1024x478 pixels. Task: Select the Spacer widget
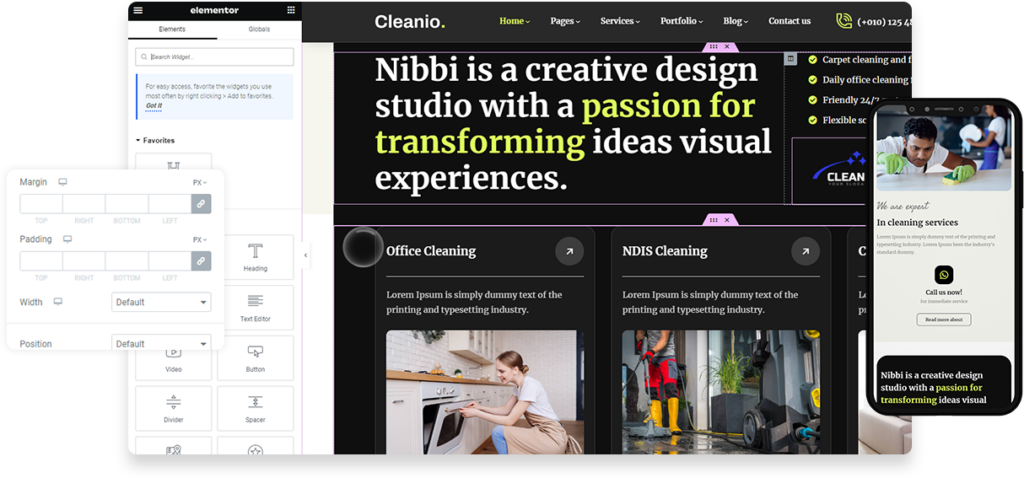coord(255,409)
